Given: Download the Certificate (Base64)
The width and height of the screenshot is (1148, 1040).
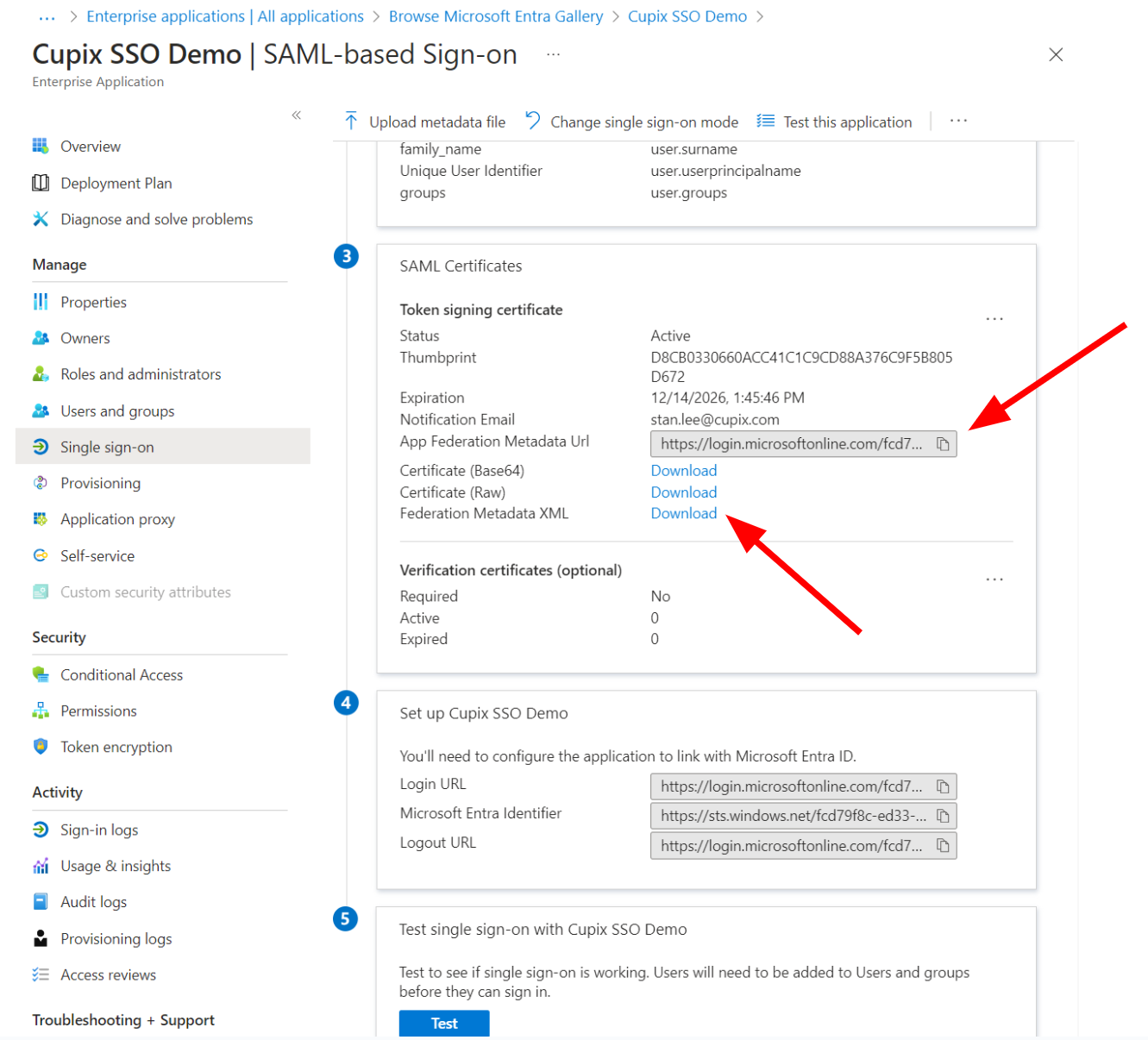Looking at the screenshot, I should tap(684, 470).
